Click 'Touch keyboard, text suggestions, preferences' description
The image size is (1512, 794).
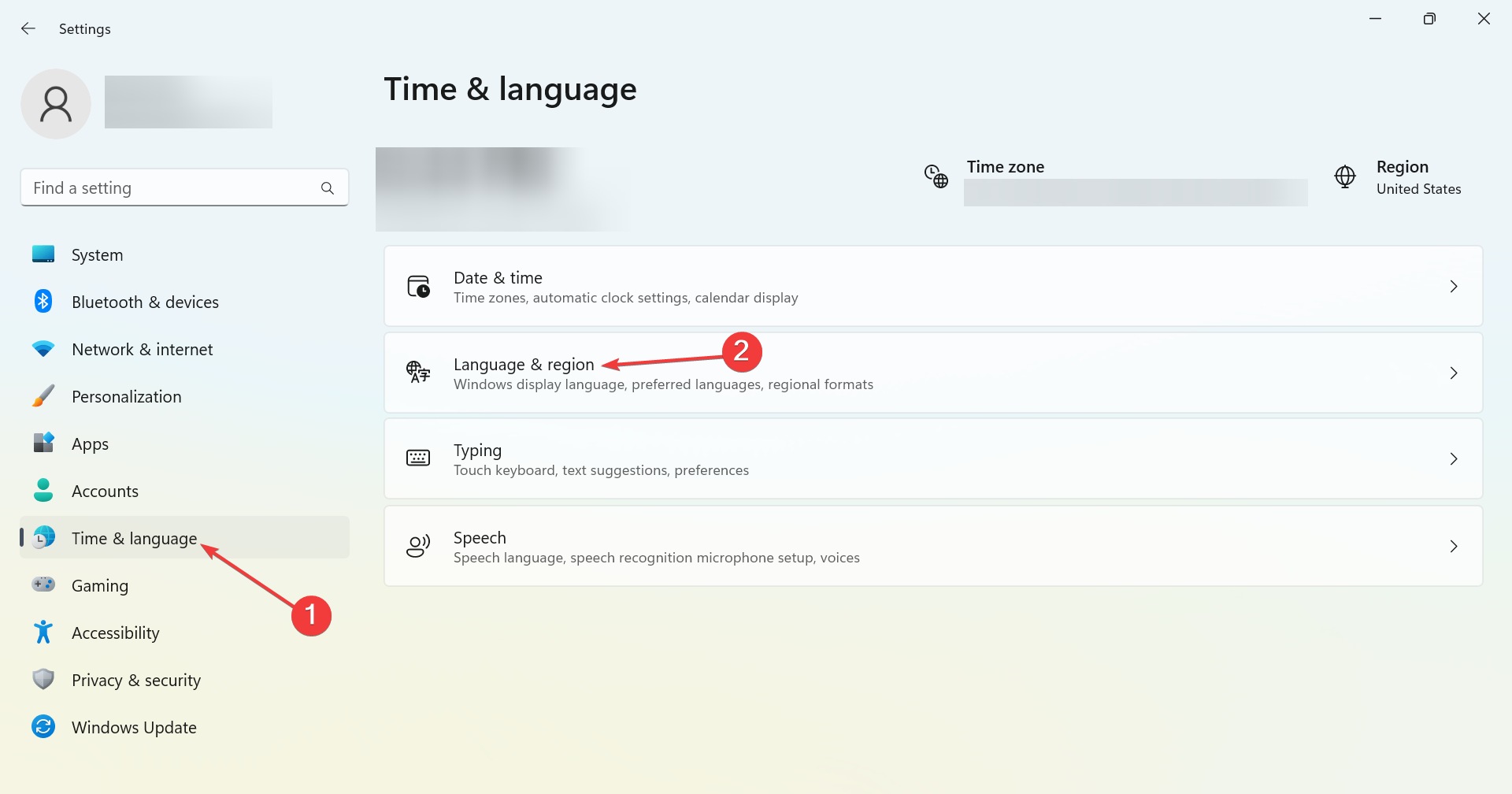pyautogui.click(x=601, y=470)
